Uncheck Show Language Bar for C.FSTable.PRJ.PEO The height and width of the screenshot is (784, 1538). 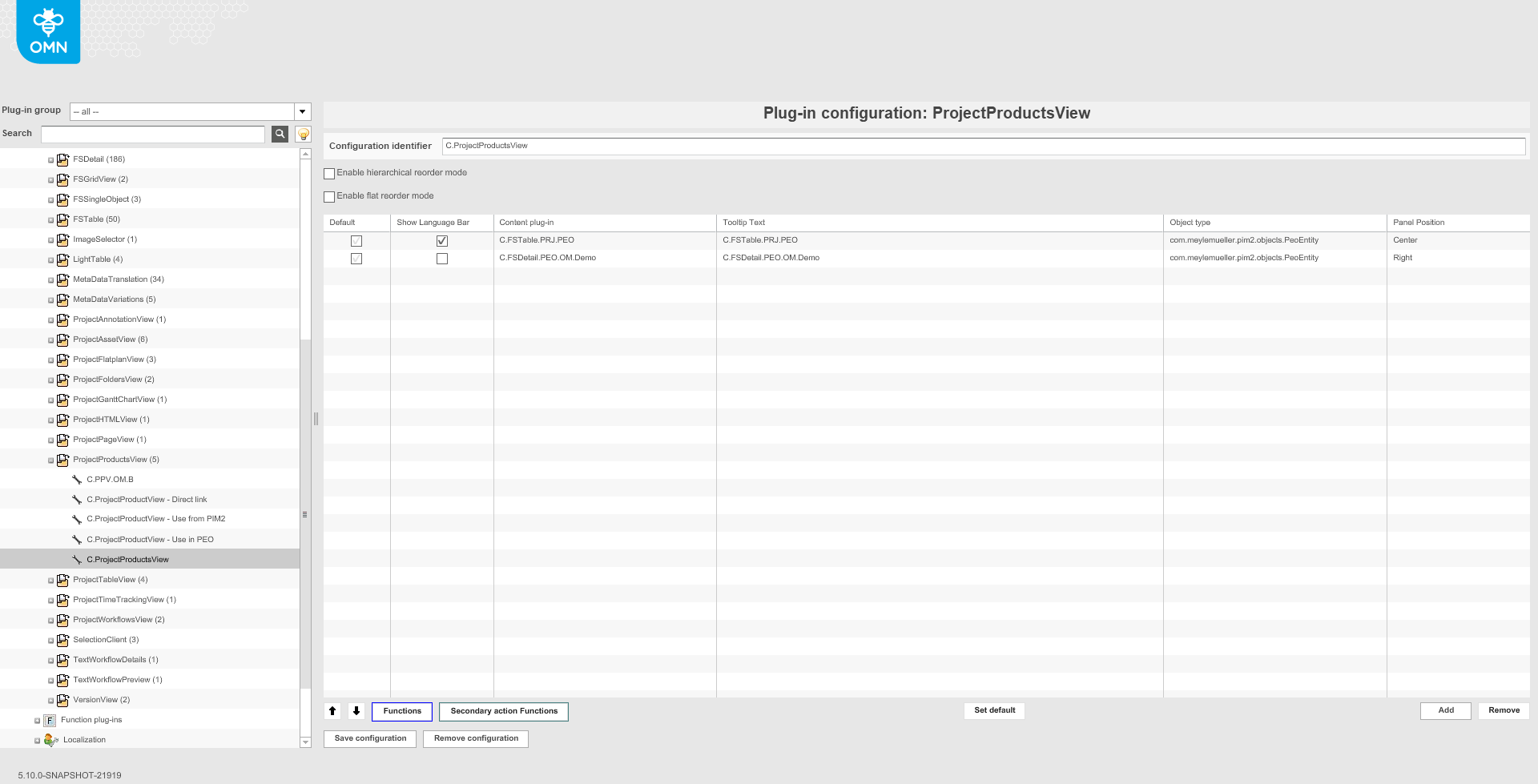click(x=442, y=239)
